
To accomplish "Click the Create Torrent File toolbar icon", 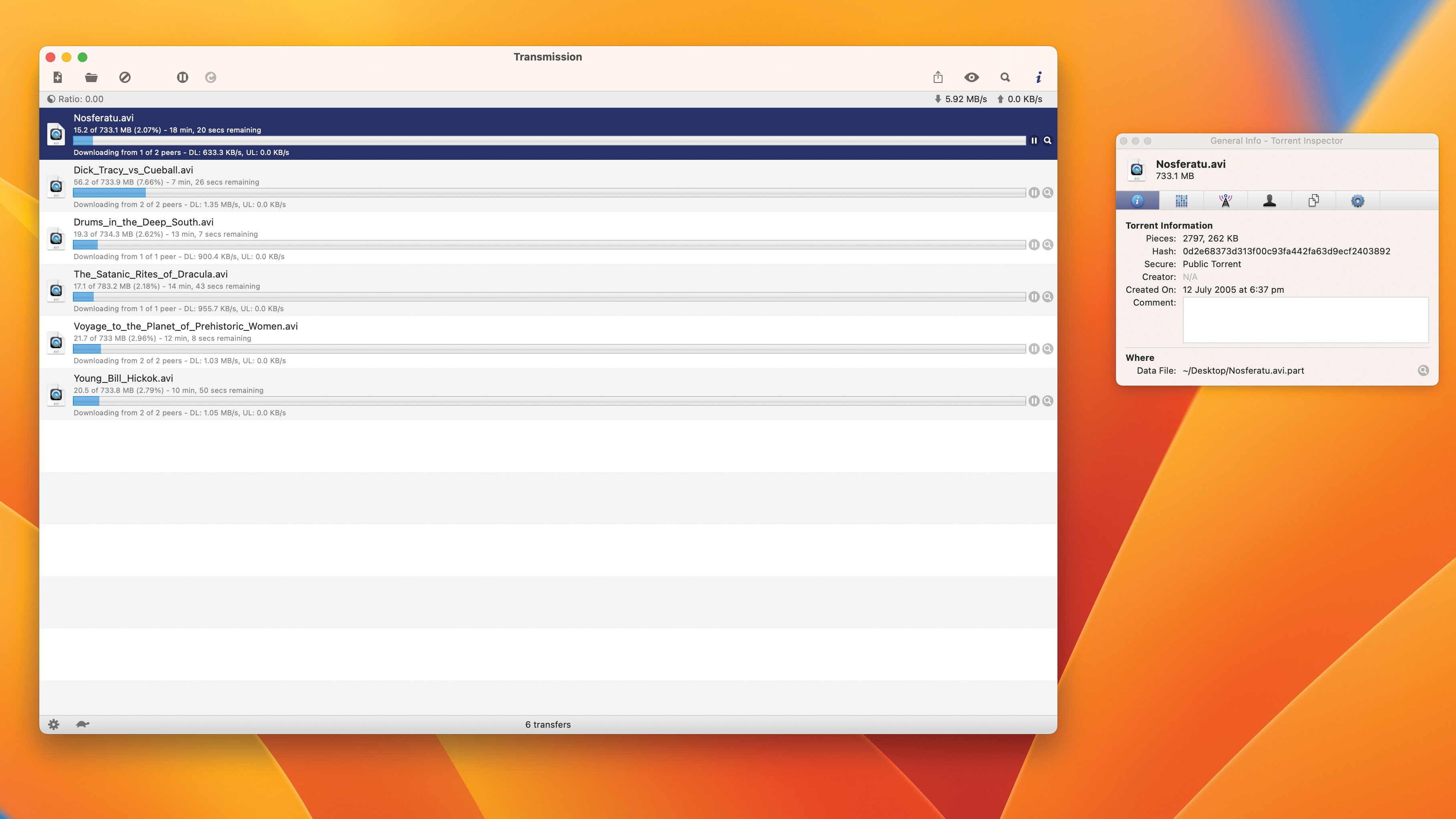I will (58, 77).
